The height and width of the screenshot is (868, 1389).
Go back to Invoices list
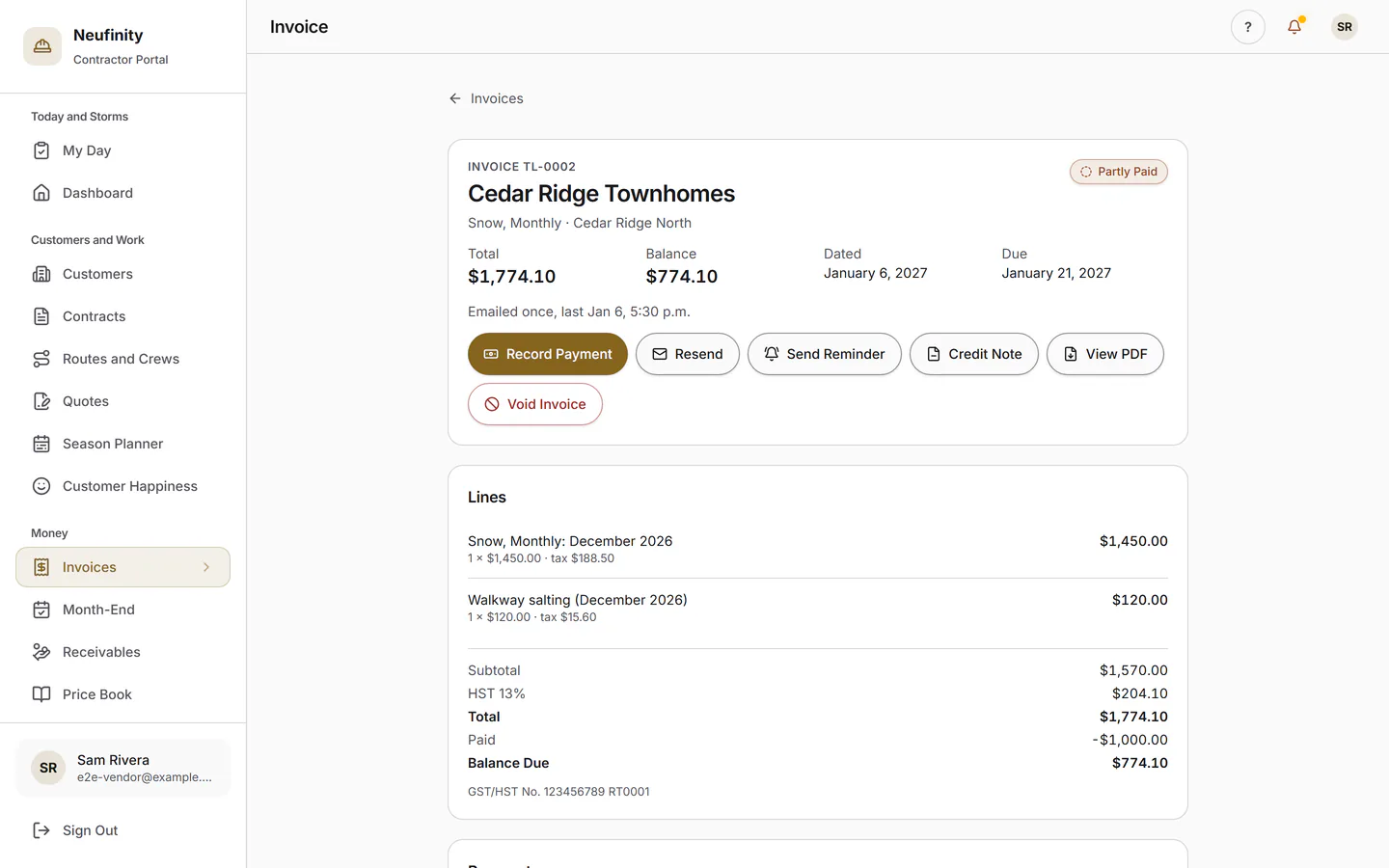486,98
